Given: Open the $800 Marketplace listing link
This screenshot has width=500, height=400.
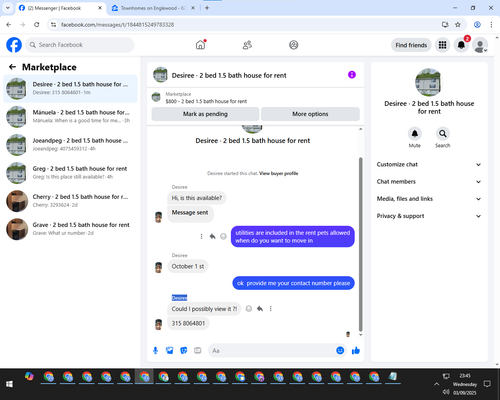Looking at the screenshot, I should [206, 101].
